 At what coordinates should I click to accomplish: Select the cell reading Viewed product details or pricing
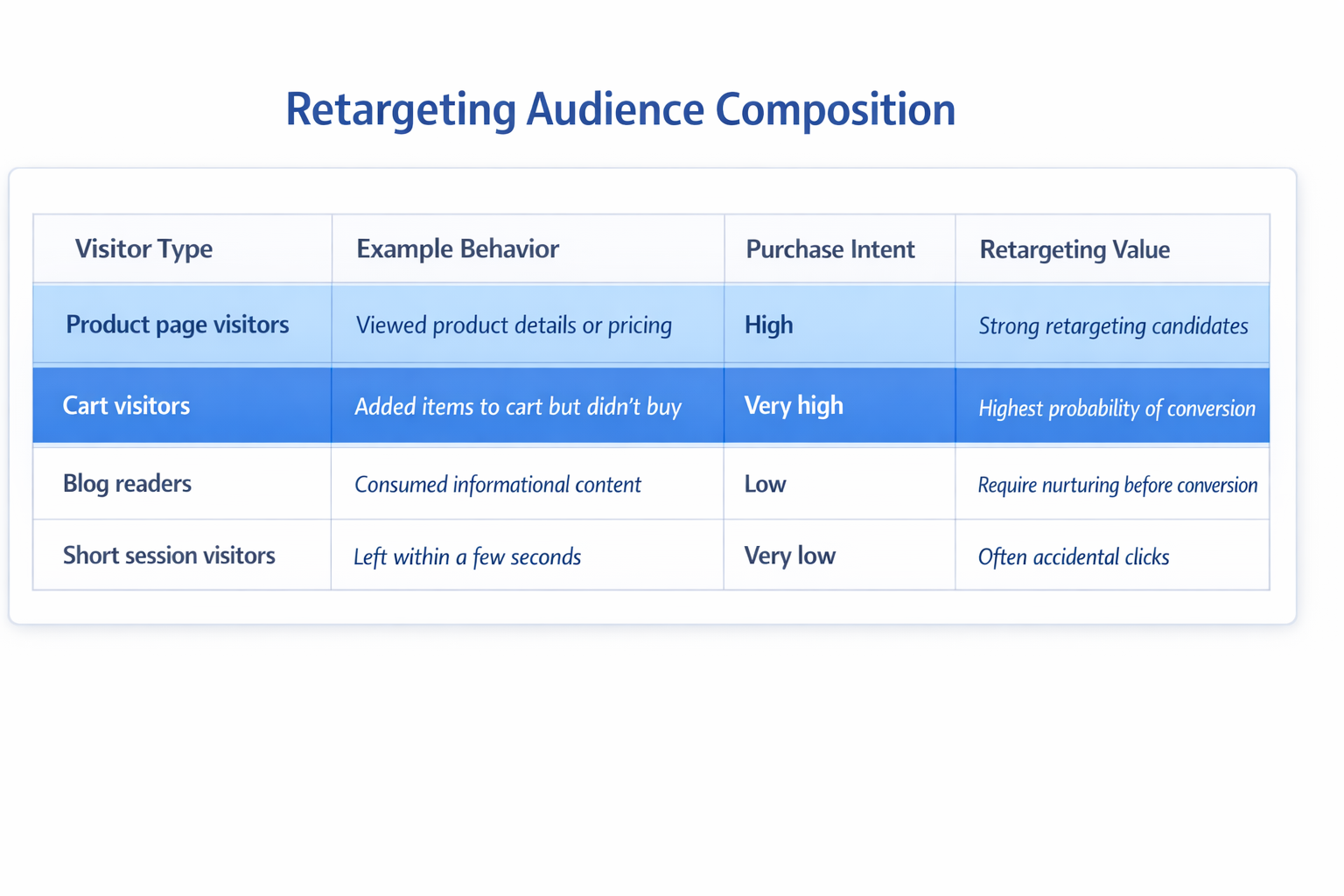[x=514, y=324]
